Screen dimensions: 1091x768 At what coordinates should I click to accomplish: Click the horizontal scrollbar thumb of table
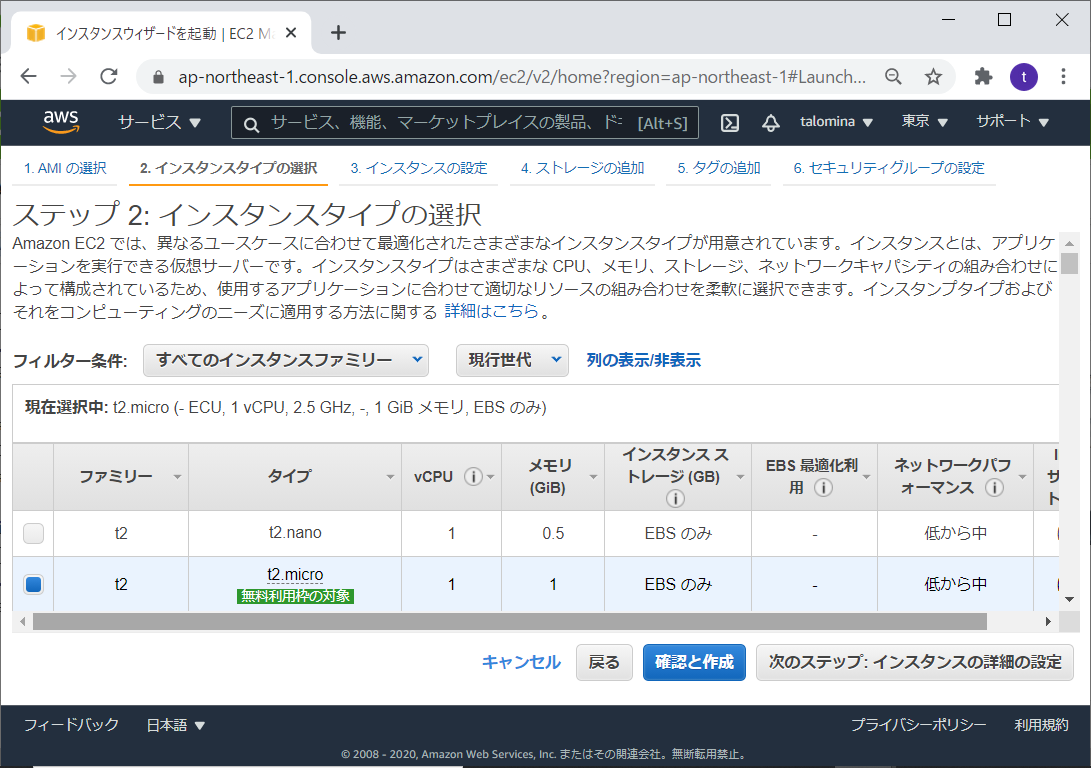click(509, 621)
